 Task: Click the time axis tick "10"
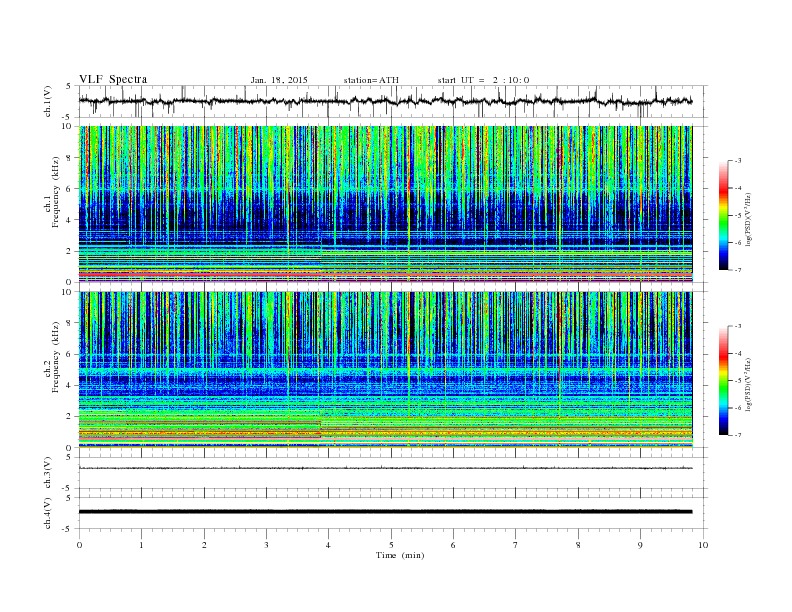tap(703, 545)
